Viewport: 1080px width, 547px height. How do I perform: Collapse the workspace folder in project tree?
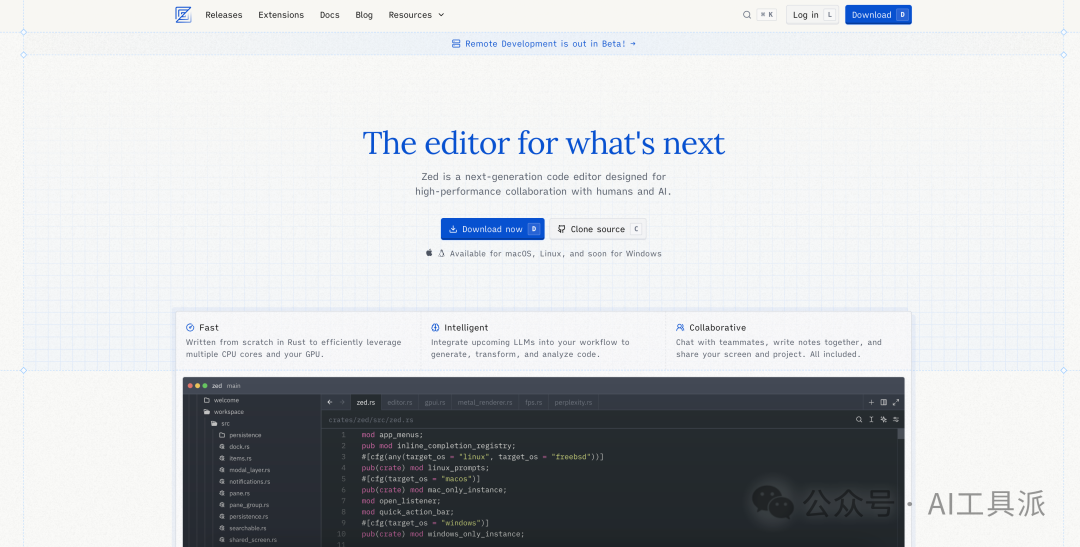point(224,412)
